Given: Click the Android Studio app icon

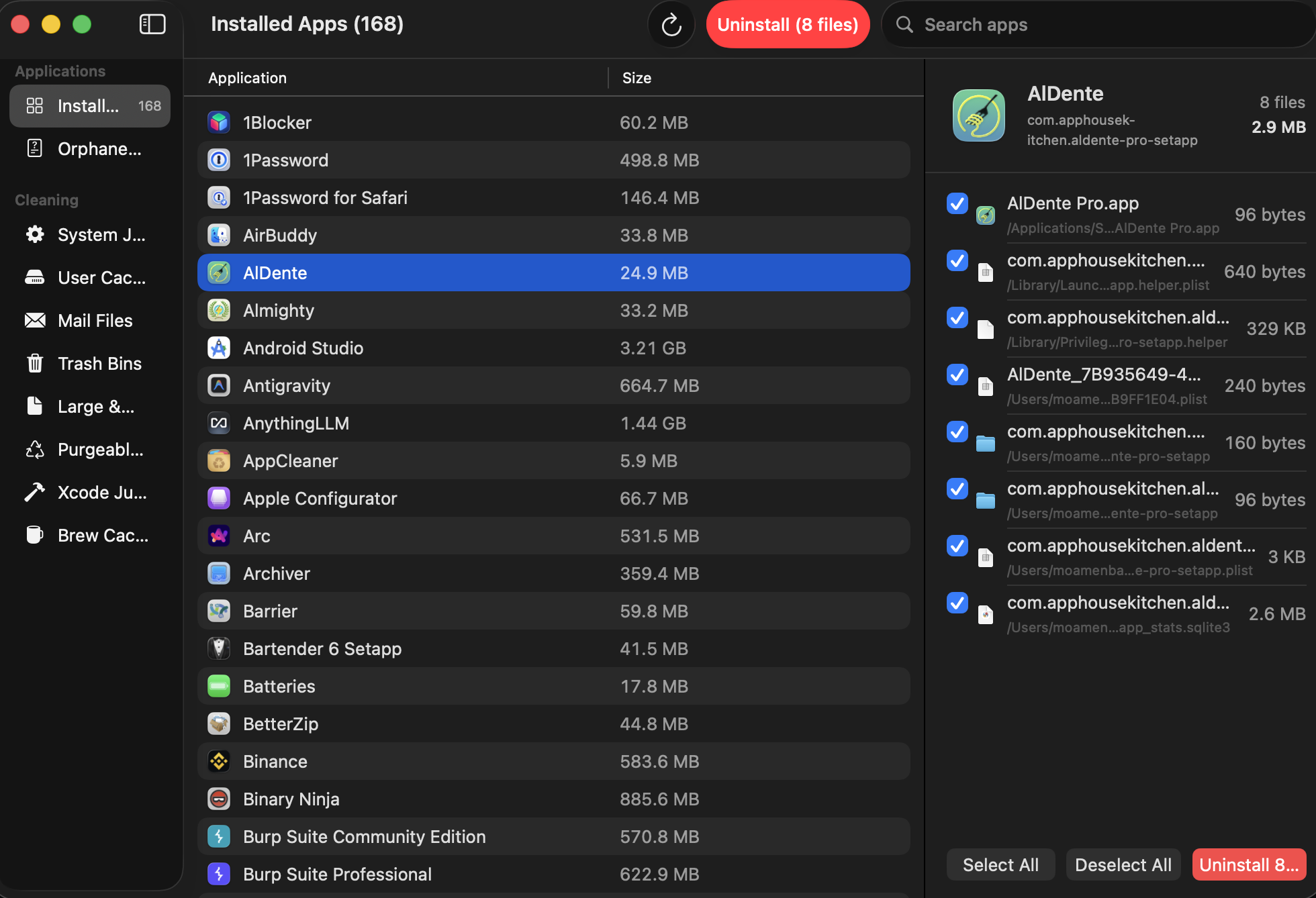Looking at the screenshot, I should (x=219, y=348).
